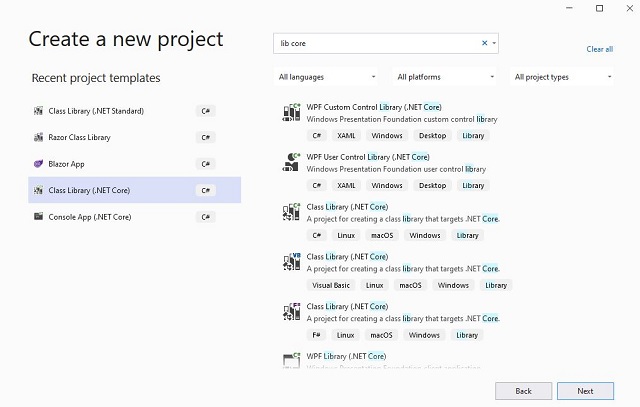Select the WPF Library (.NET Core) template icon
Screen dimensions: 640x407
pos(291,360)
